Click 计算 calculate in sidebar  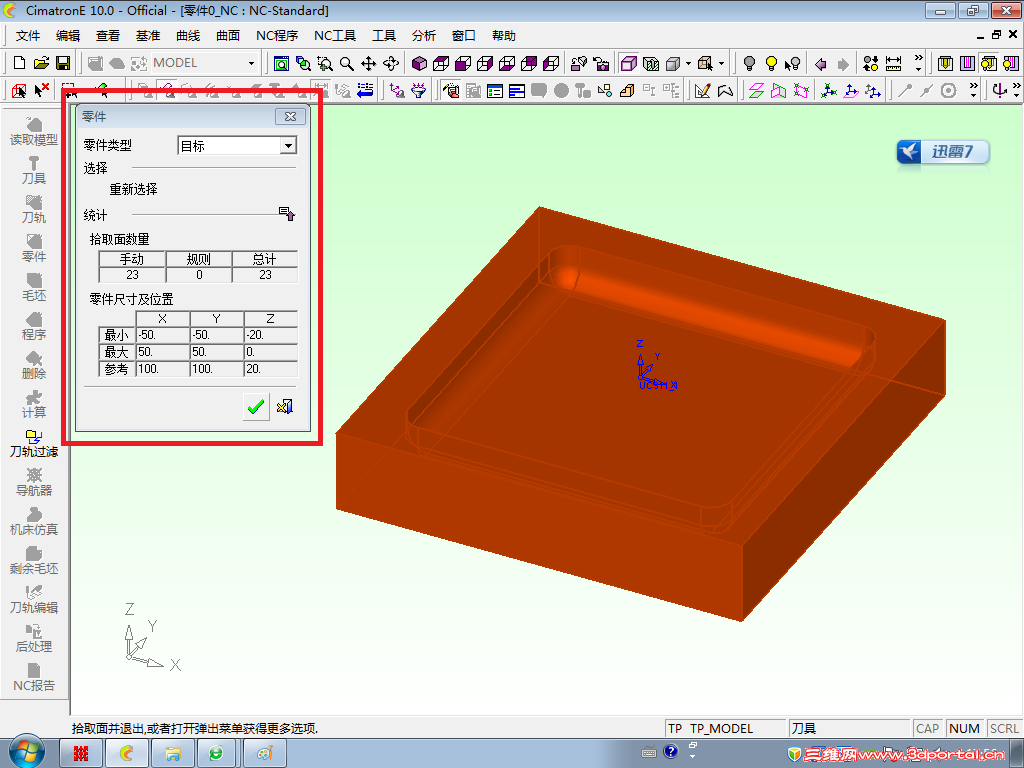(34, 404)
